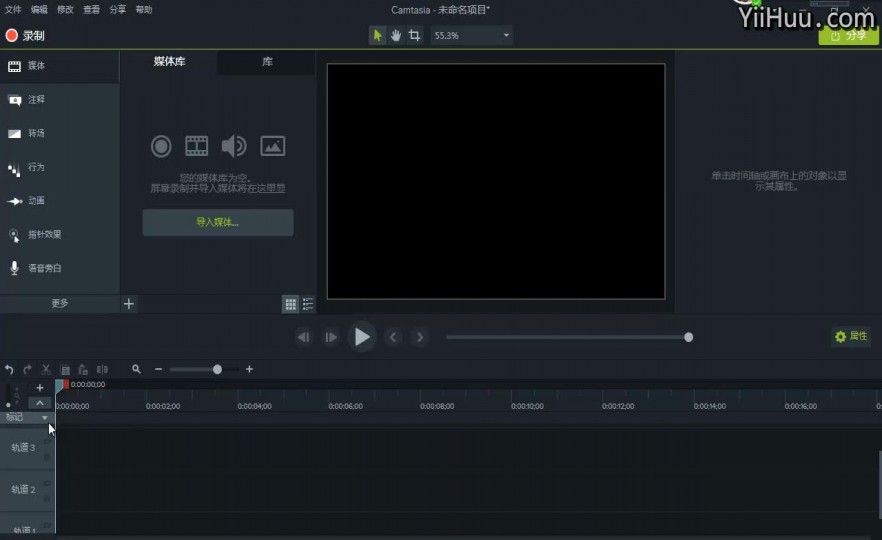Step back one frame
882x540 pixels.
tap(303, 338)
